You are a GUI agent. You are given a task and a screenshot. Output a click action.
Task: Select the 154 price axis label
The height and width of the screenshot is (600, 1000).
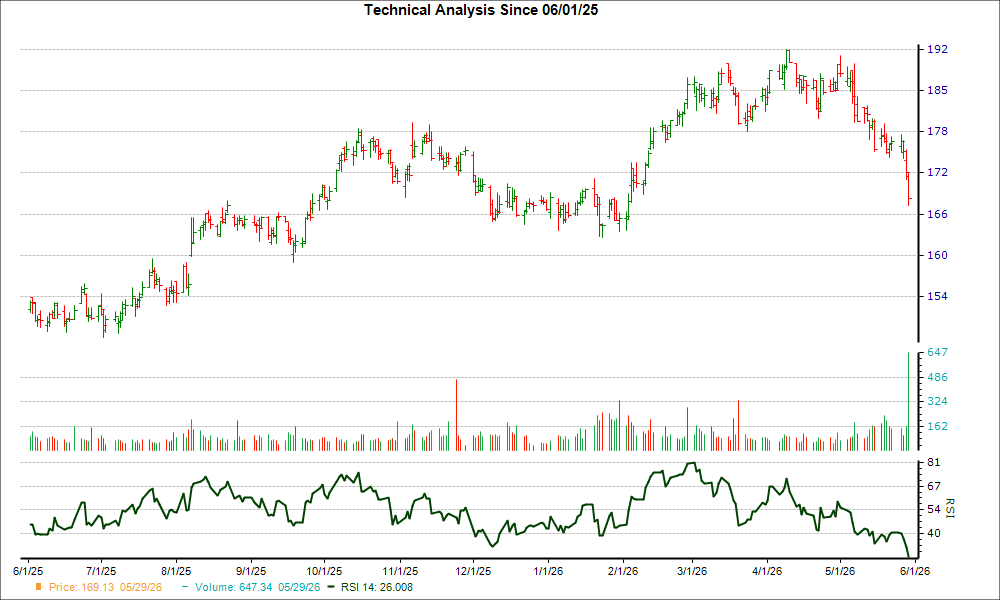937,296
